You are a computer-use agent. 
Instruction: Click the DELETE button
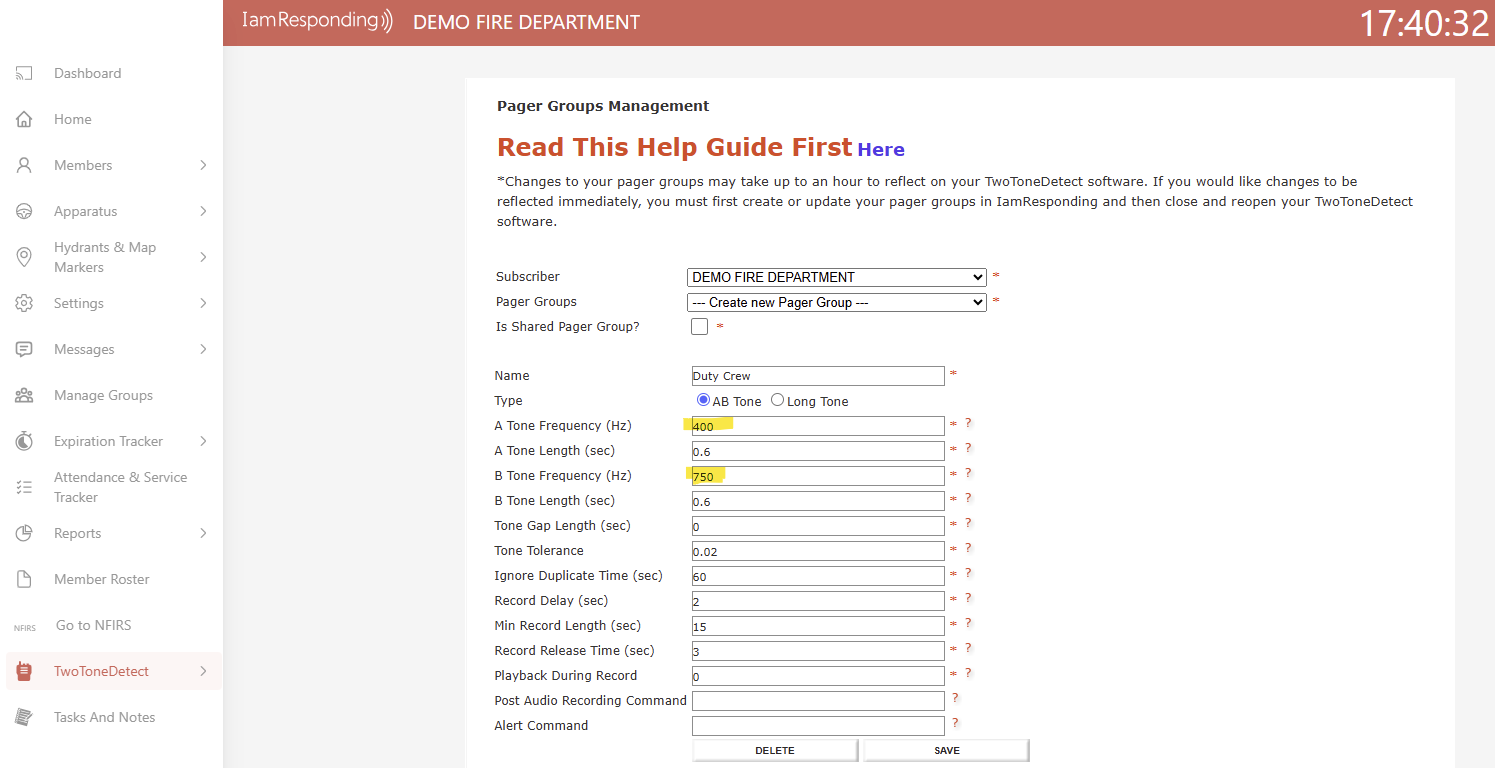click(775, 750)
